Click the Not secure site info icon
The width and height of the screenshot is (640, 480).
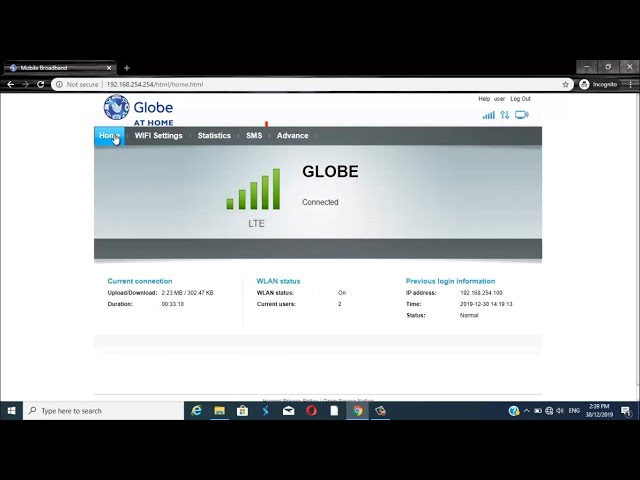click(x=59, y=84)
